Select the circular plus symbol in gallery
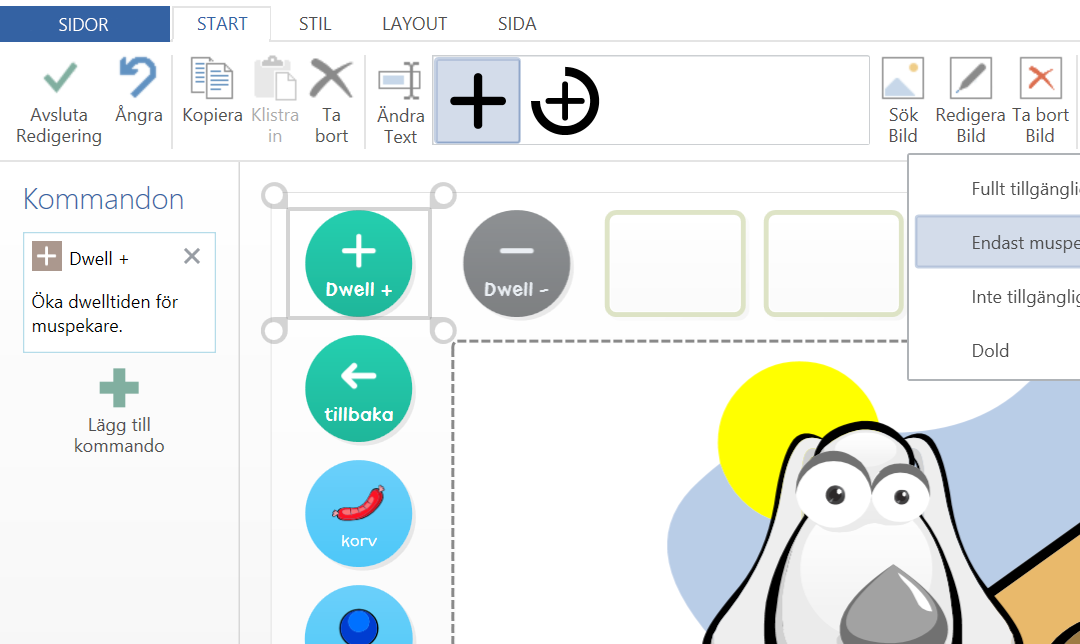Image resolution: width=1080 pixels, height=644 pixels. click(x=565, y=101)
